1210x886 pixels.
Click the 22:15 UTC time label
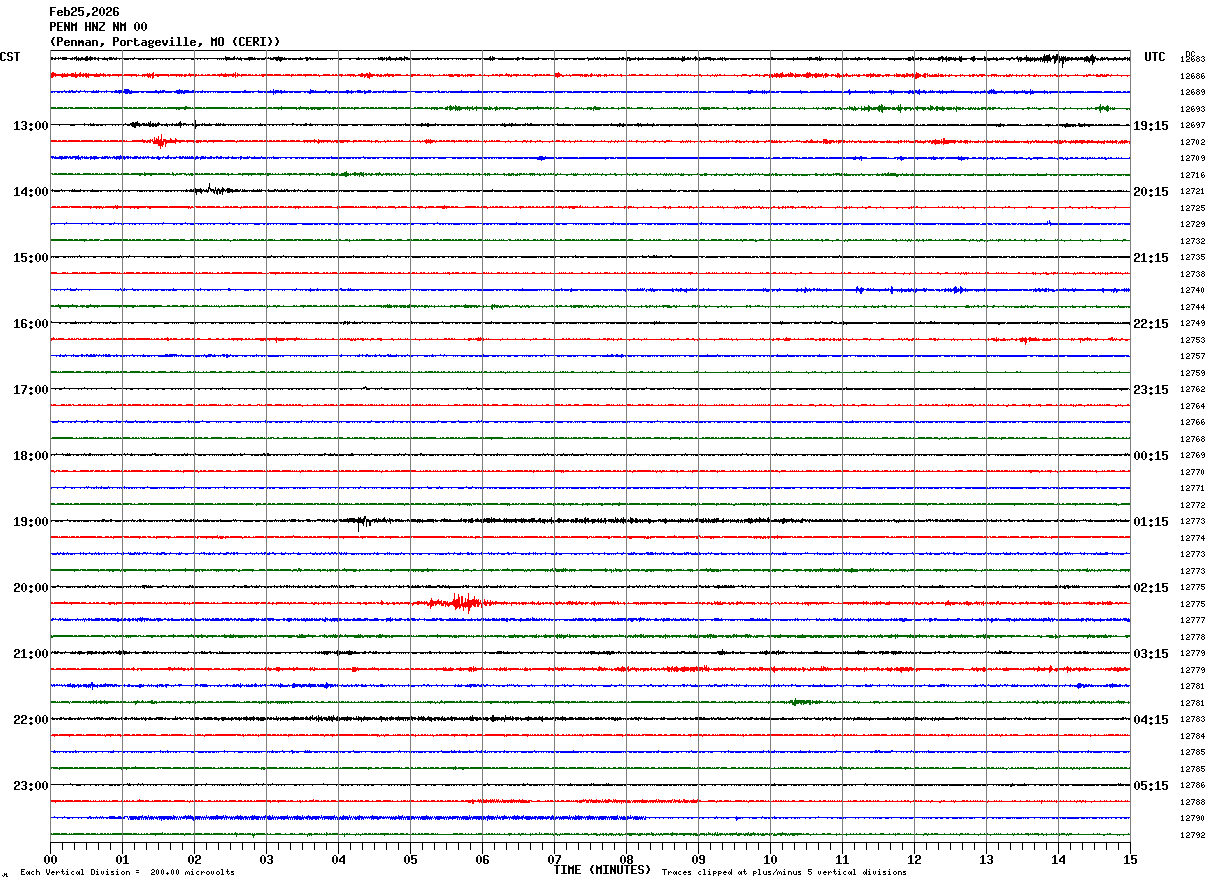(1151, 324)
